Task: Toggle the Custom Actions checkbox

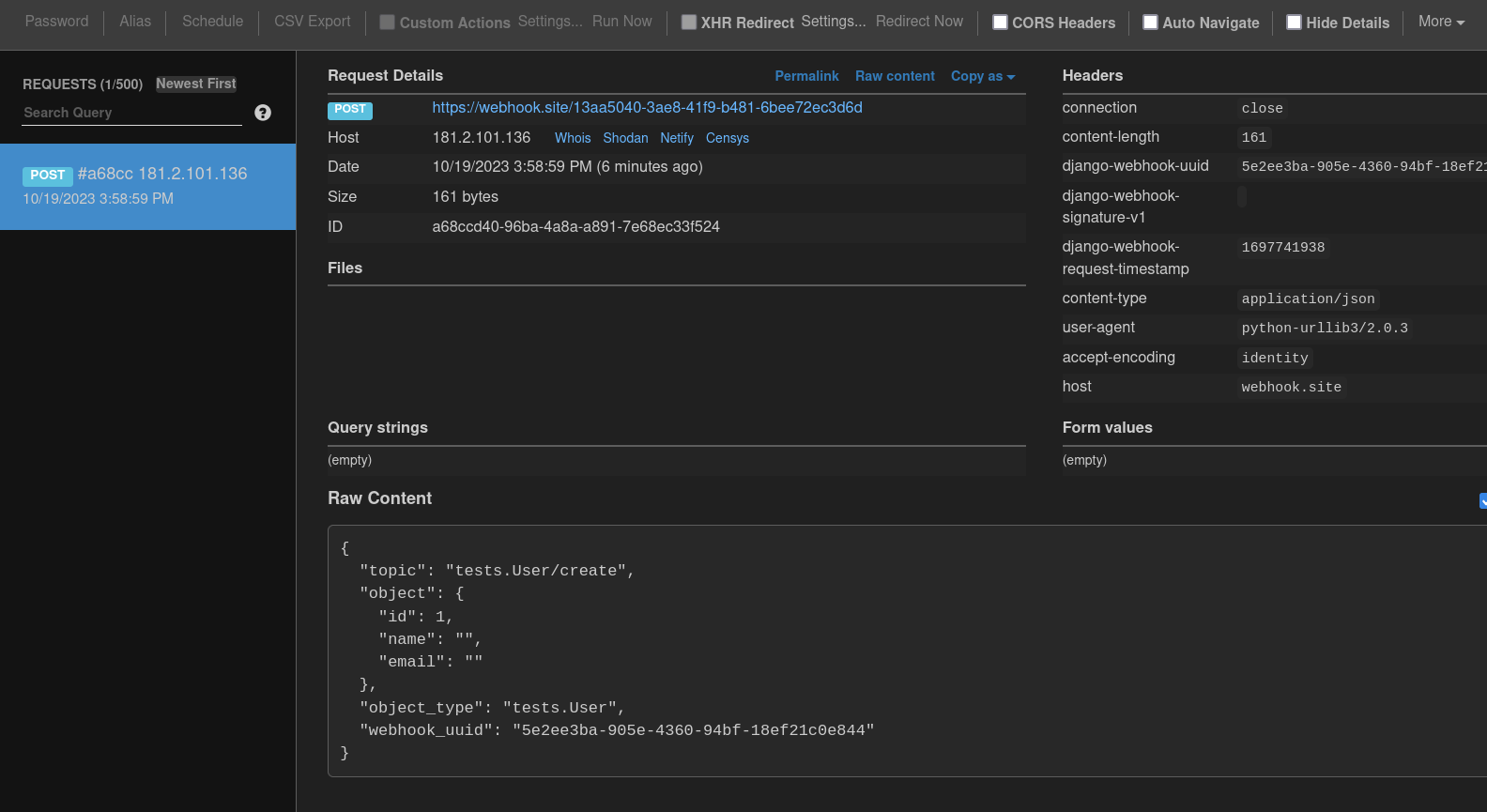Action: pyautogui.click(x=387, y=22)
